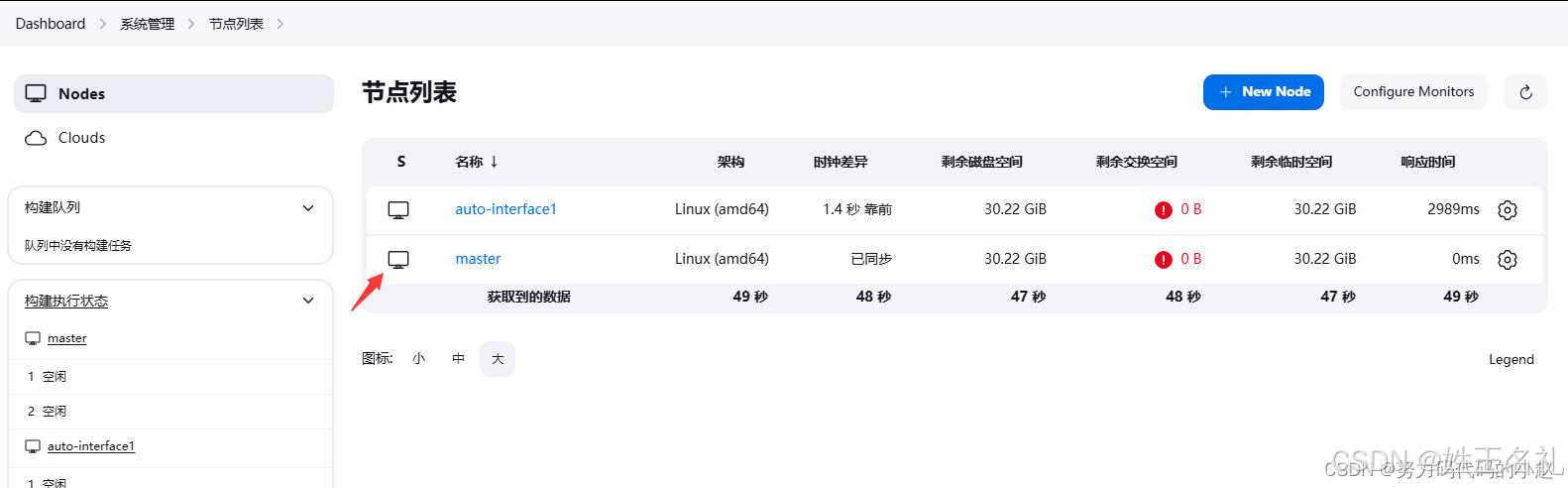Viewport: 1568px width, 488px height.
Task: Open the auto-interface1 node link in table
Action: pyautogui.click(x=505, y=209)
